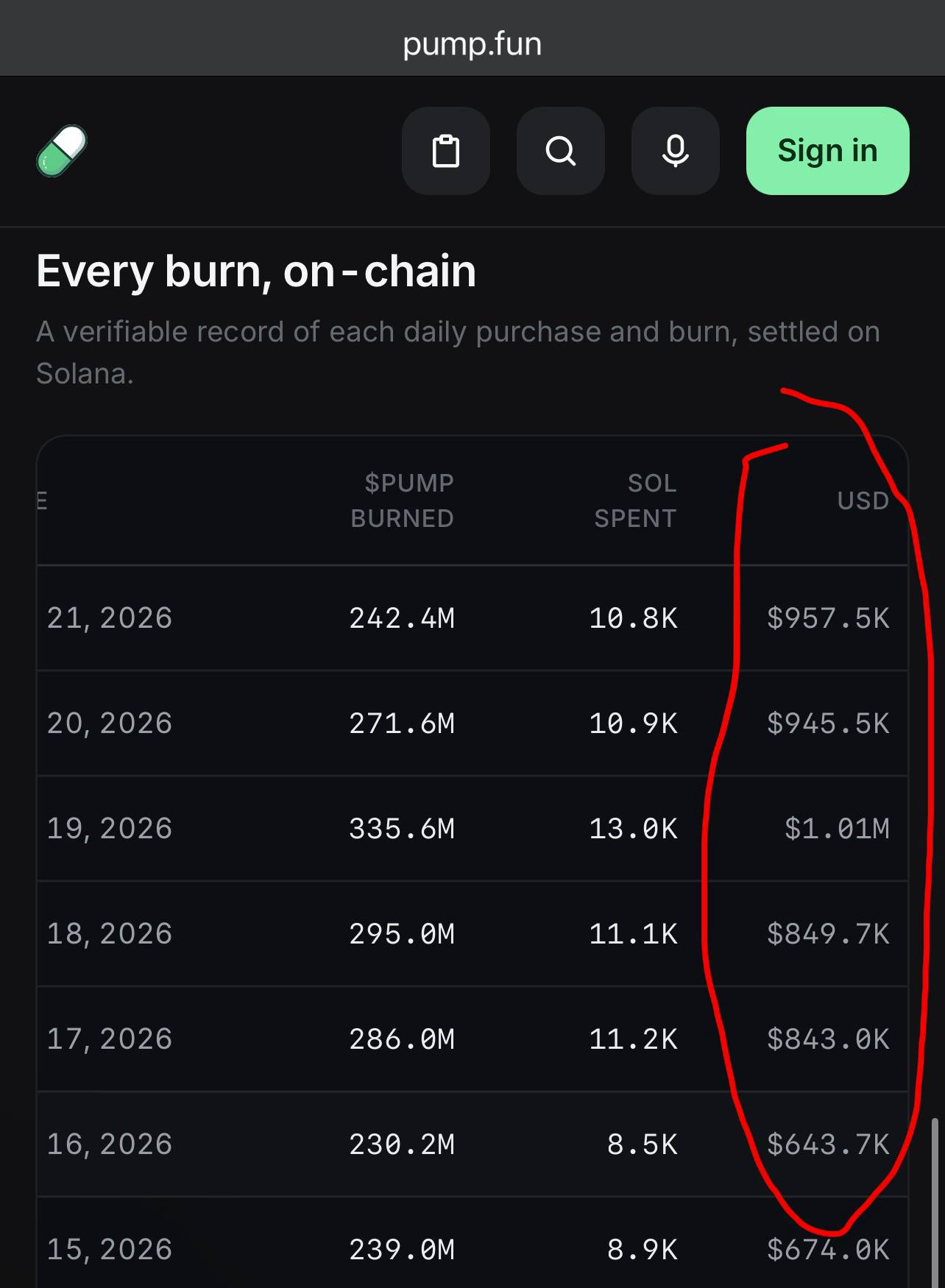Click the 239.0M burned value
The width and height of the screenshot is (945, 1288).
pos(403,1250)
